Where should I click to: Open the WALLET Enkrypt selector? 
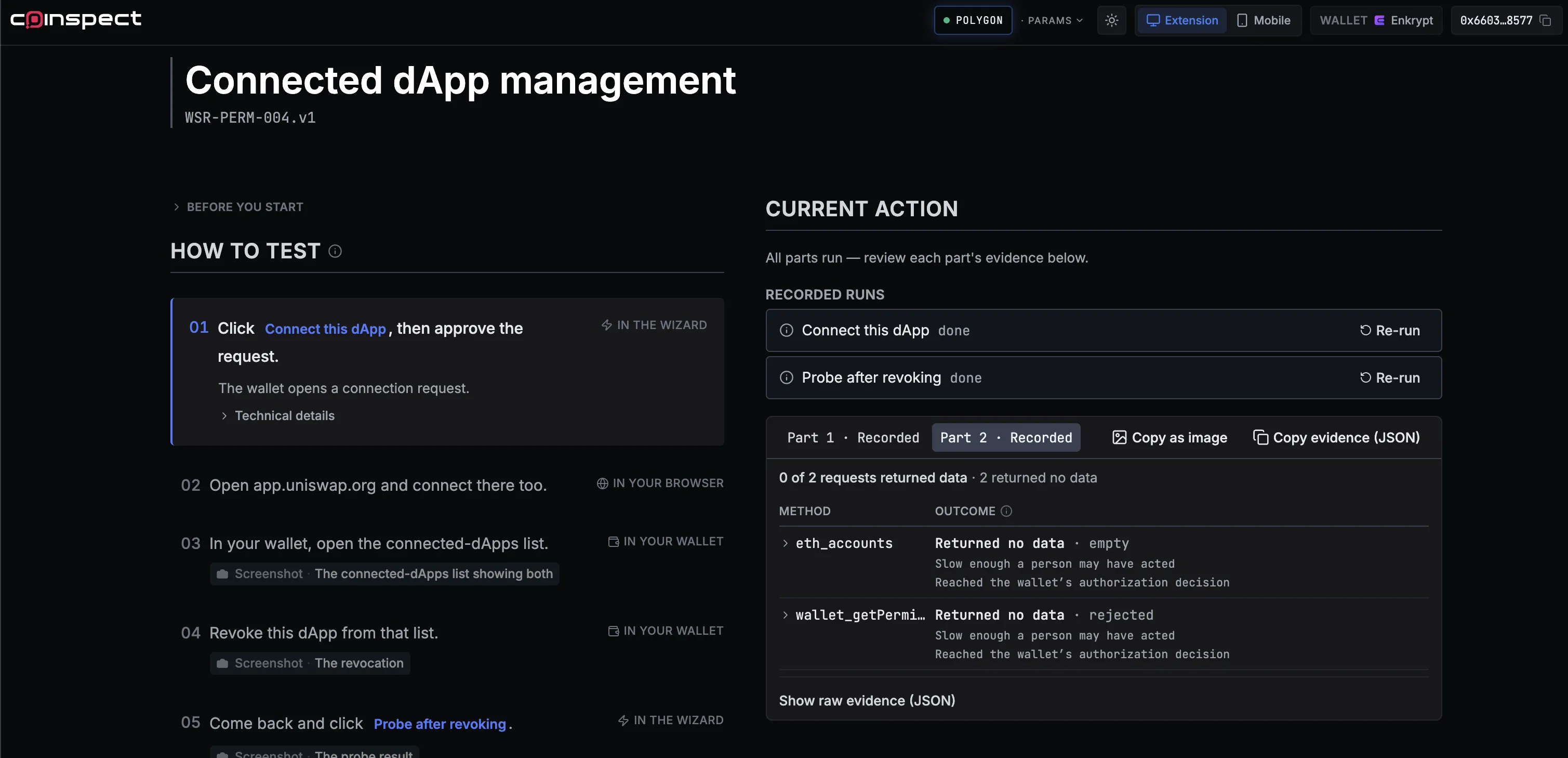tap(1376, 20)
